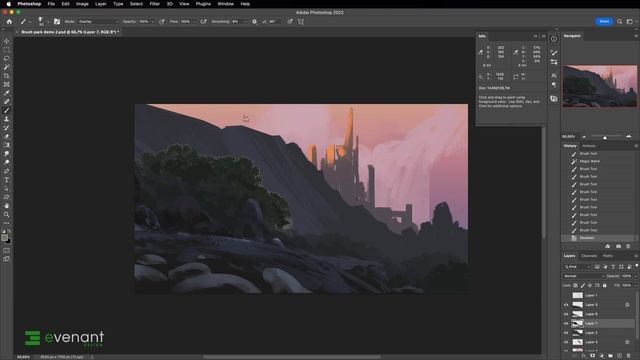The height and width of the screenshot is (360, 640).
Task: Toggle Quick Mask mode
Action: coord(7,250)
